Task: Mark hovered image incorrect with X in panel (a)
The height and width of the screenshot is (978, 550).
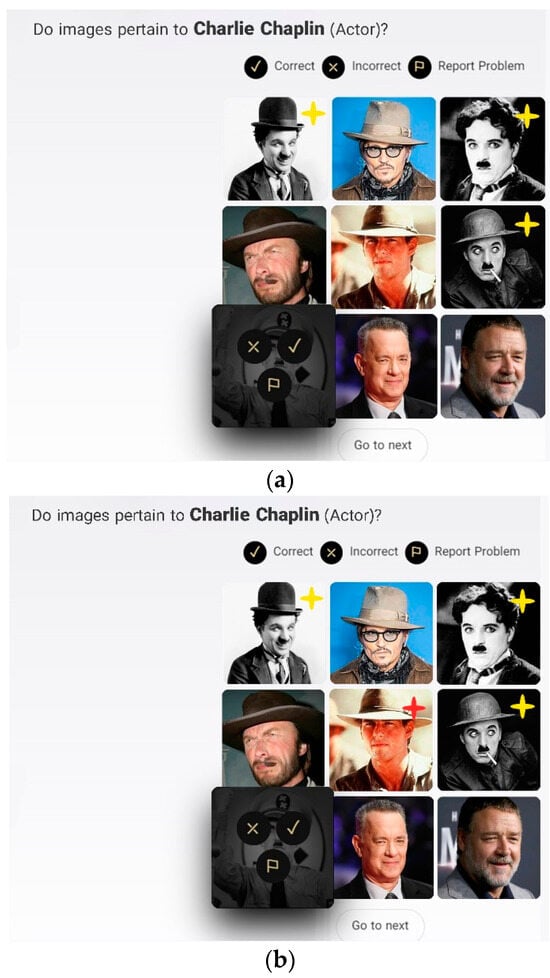Action: point(254,346)
